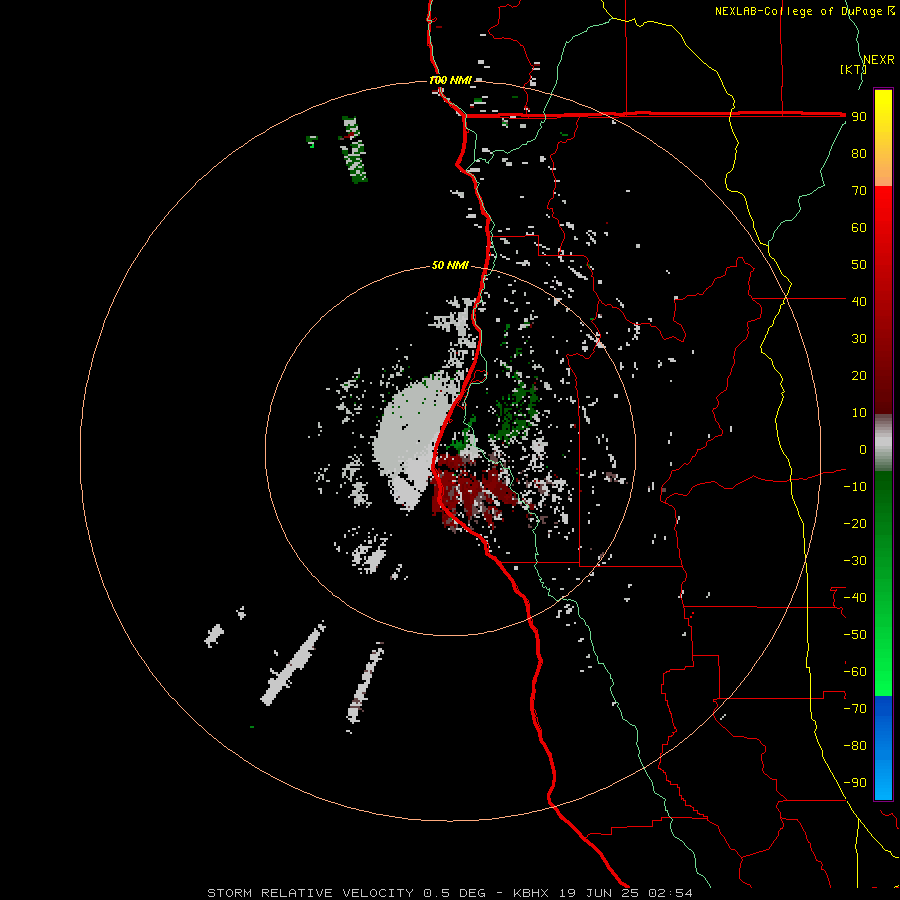The height and width of the screenshot is (900, 900).
Task: Click the -70 value on velocity scale
Action: [855, 709]
